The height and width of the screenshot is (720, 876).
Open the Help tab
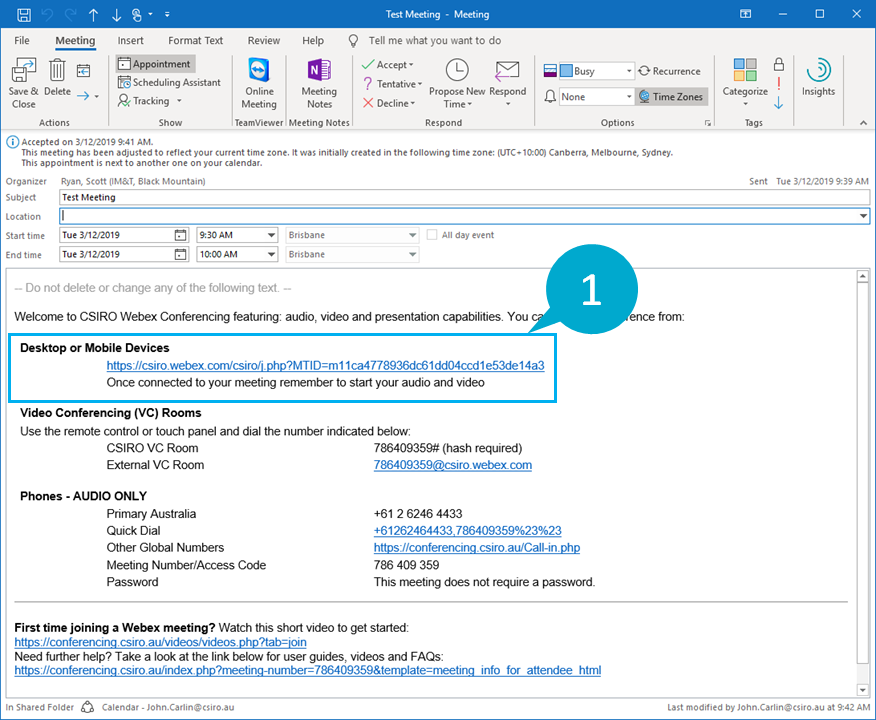tap(313, 40)
